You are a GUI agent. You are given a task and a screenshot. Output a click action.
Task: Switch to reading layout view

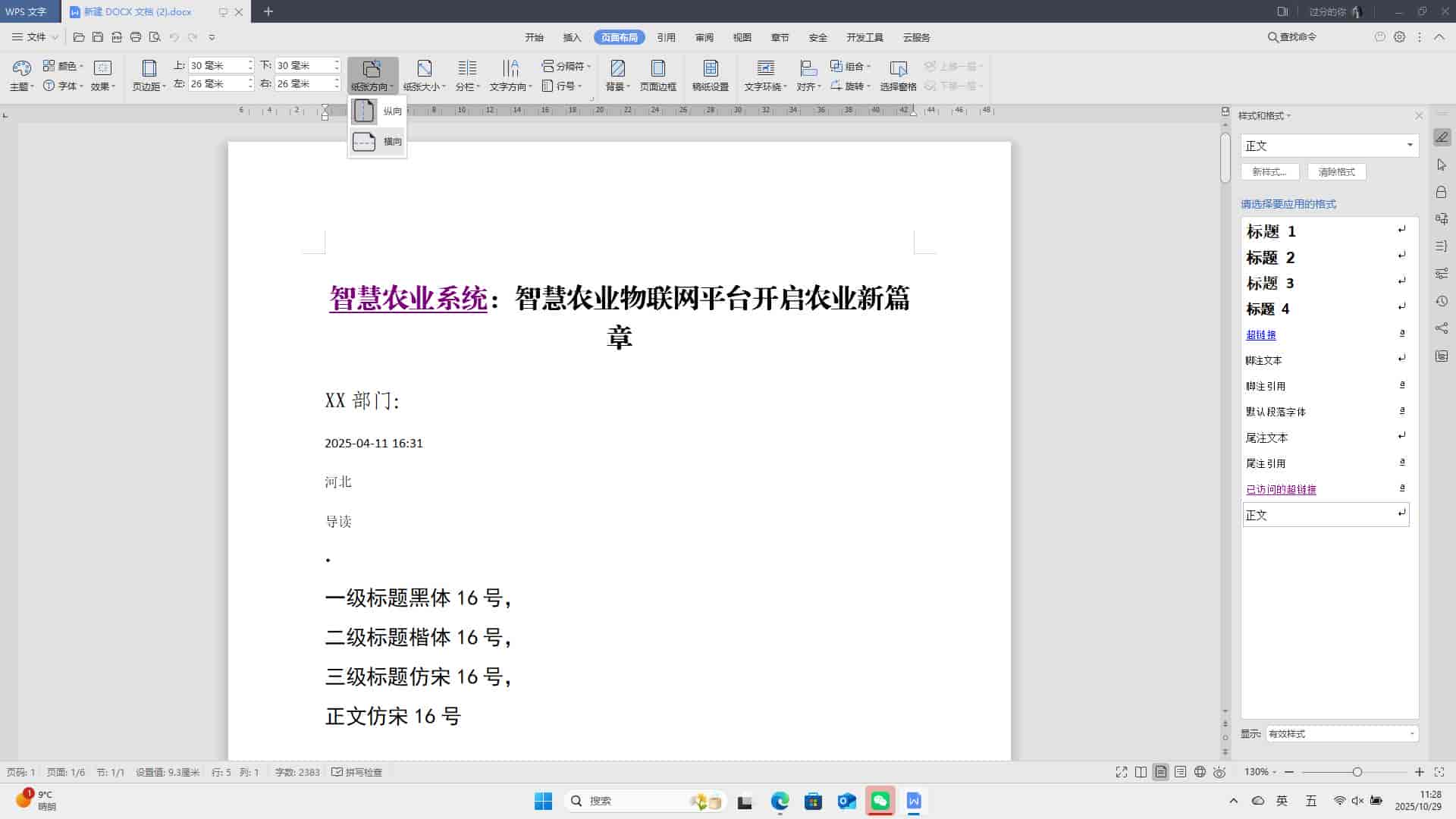click(x=1141, y=772)
